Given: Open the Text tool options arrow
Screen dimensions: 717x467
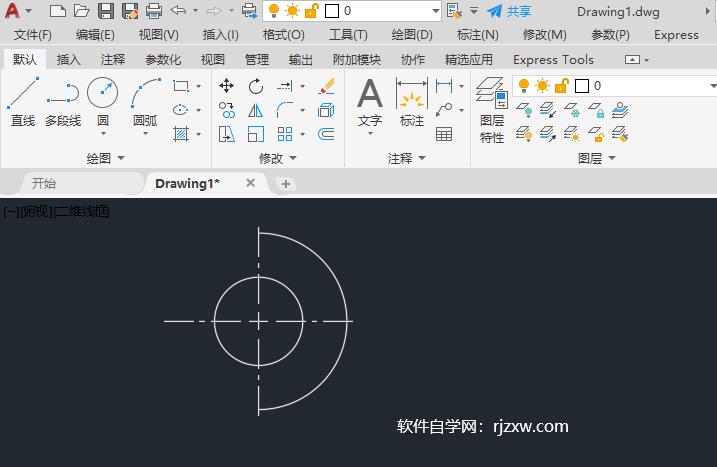Looking at the screenshot, I should pyautogui.click(x=370, y=134).
